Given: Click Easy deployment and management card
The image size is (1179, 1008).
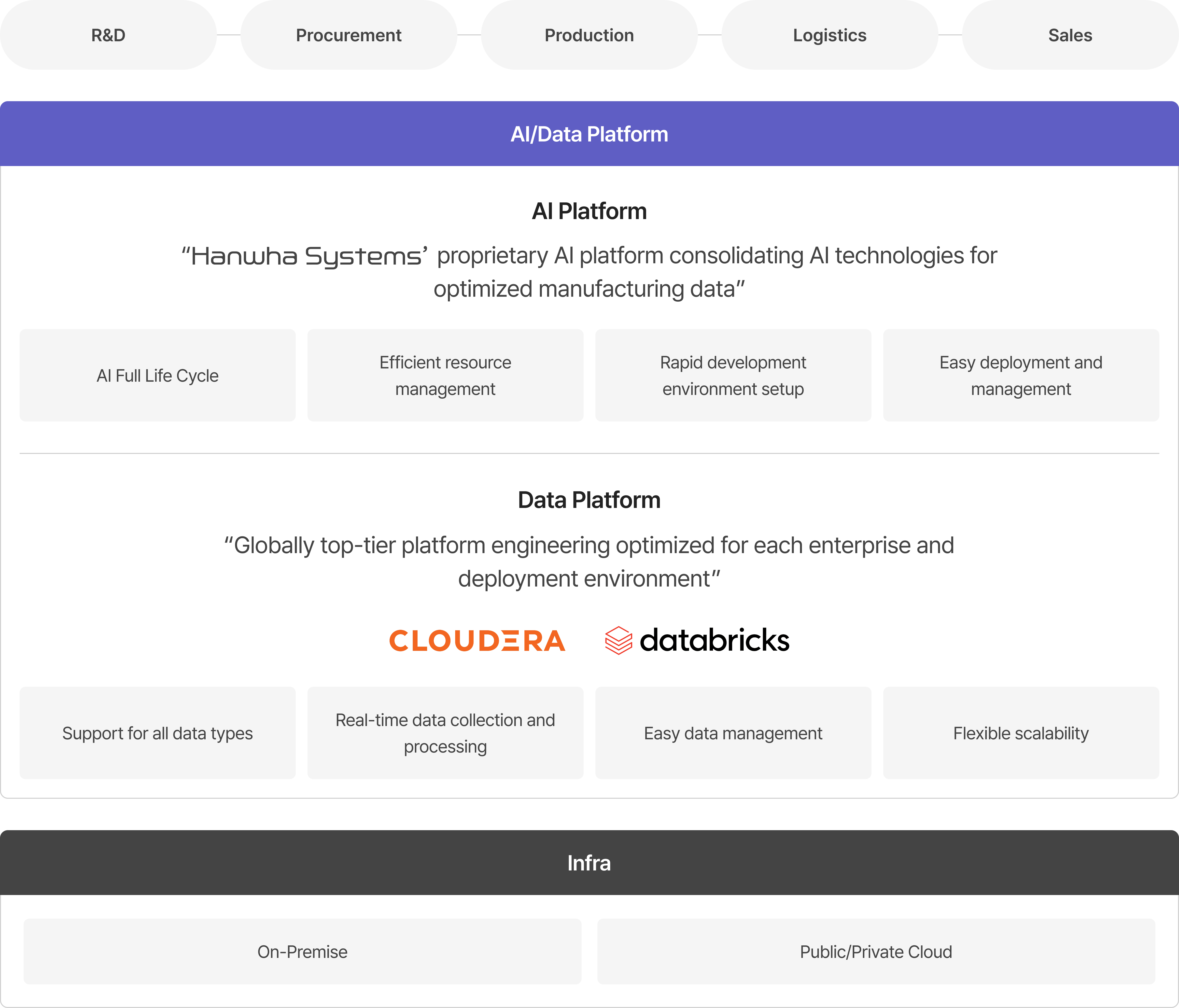Looking at the screenshot, I should [1021, 376].
